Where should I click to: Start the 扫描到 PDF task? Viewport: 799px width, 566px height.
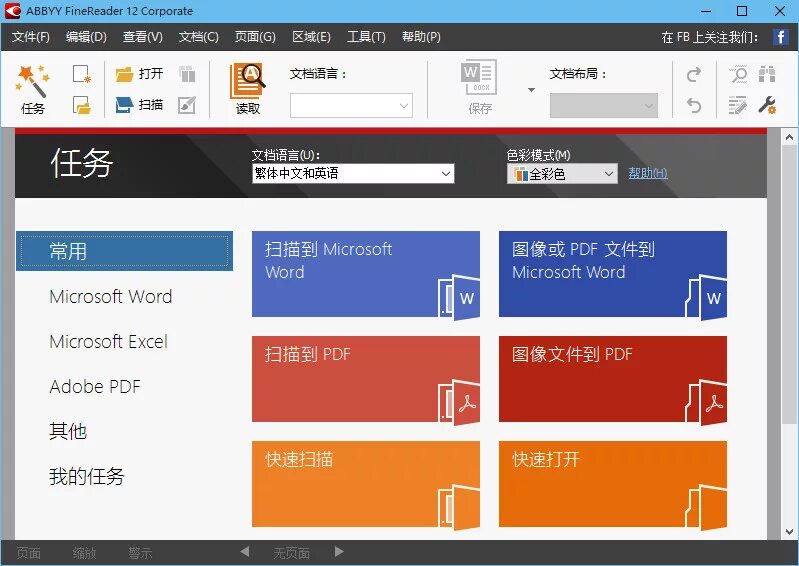click(x=366, y=379)
